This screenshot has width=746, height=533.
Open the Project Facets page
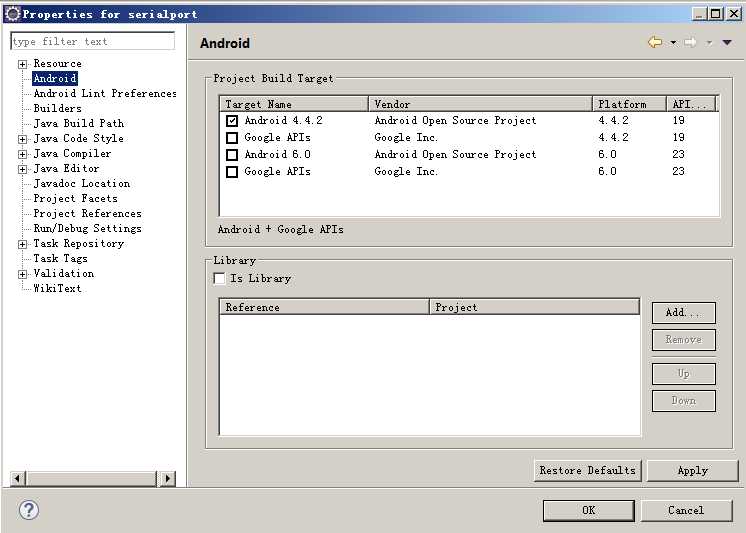pos(76,198)
